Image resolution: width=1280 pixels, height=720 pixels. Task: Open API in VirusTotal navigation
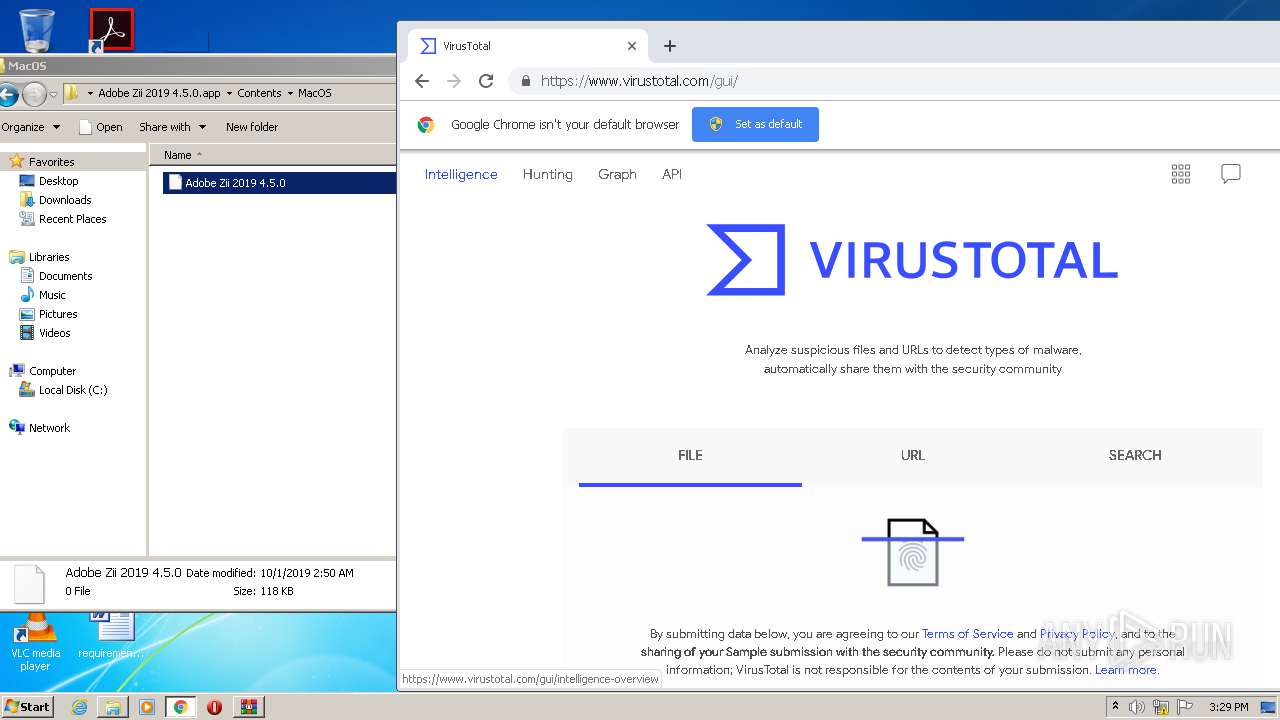[x=672, y=174]
